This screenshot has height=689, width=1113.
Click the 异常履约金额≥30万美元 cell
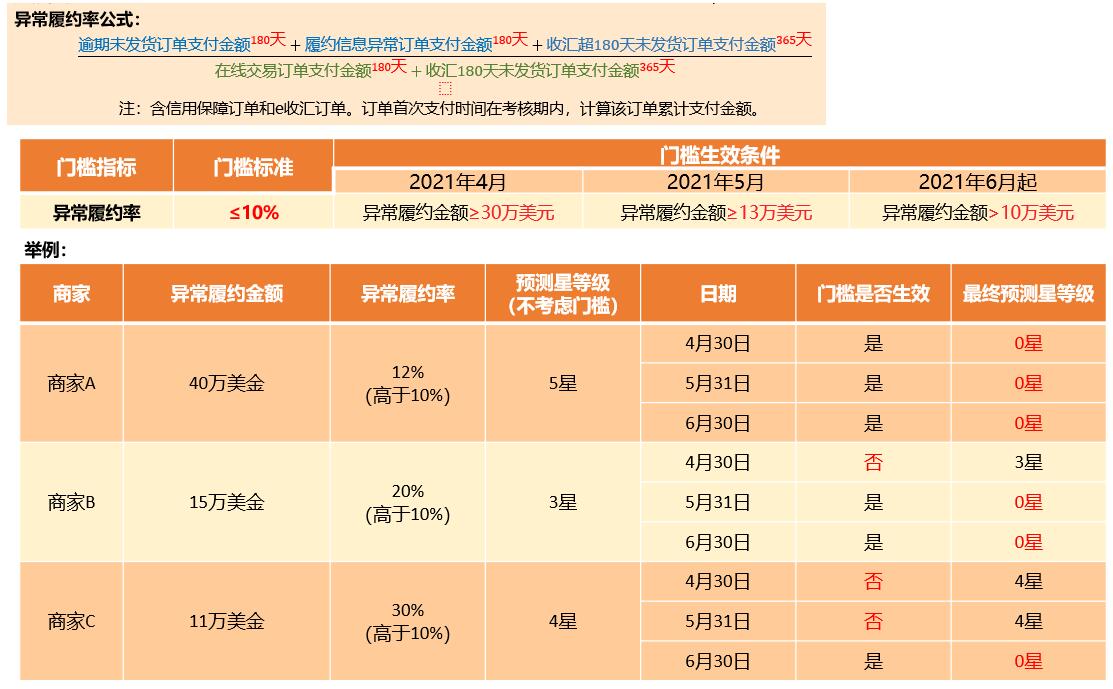pos(457,212)
